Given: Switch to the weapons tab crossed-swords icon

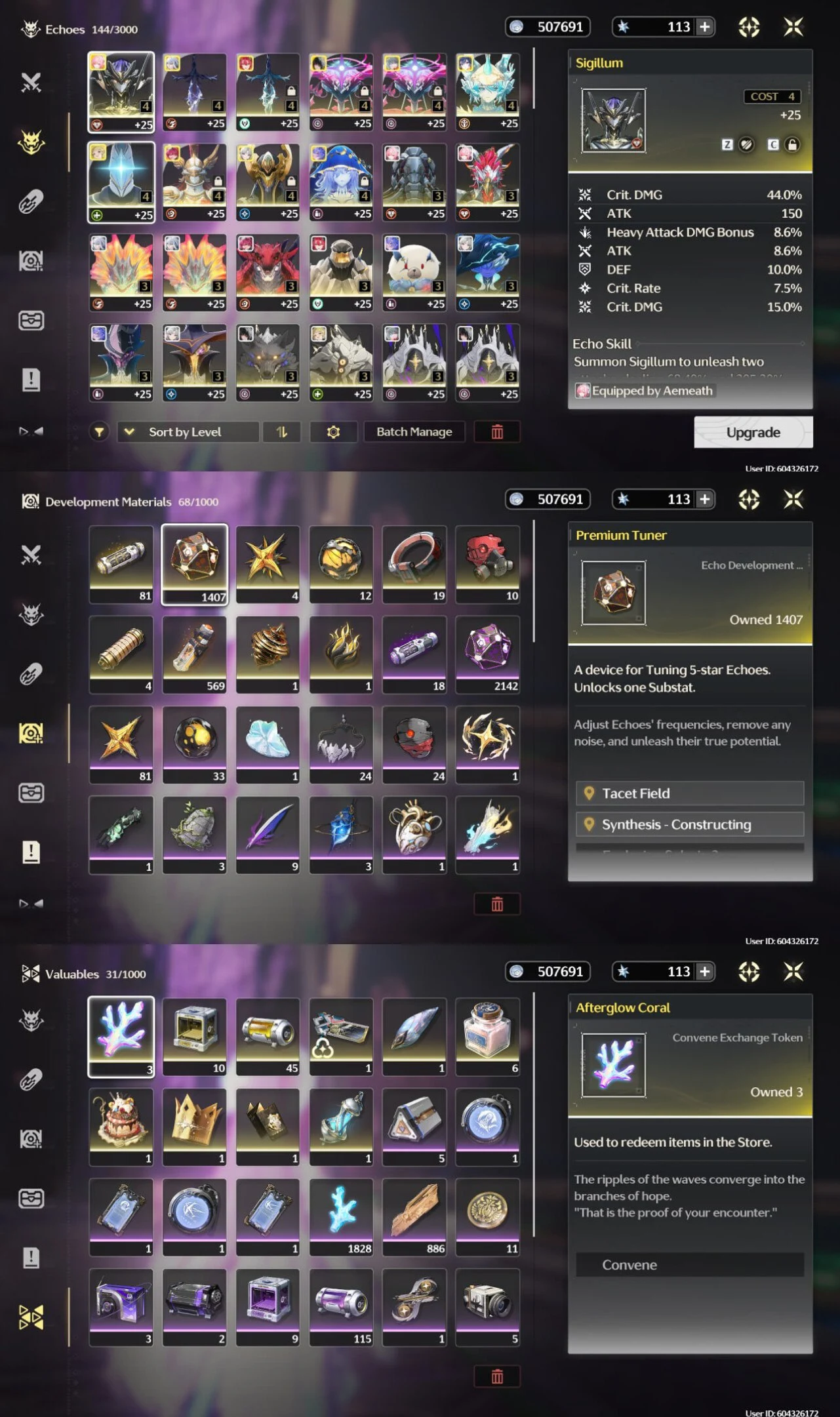Looking at the screenshot, I should (31, 83).
